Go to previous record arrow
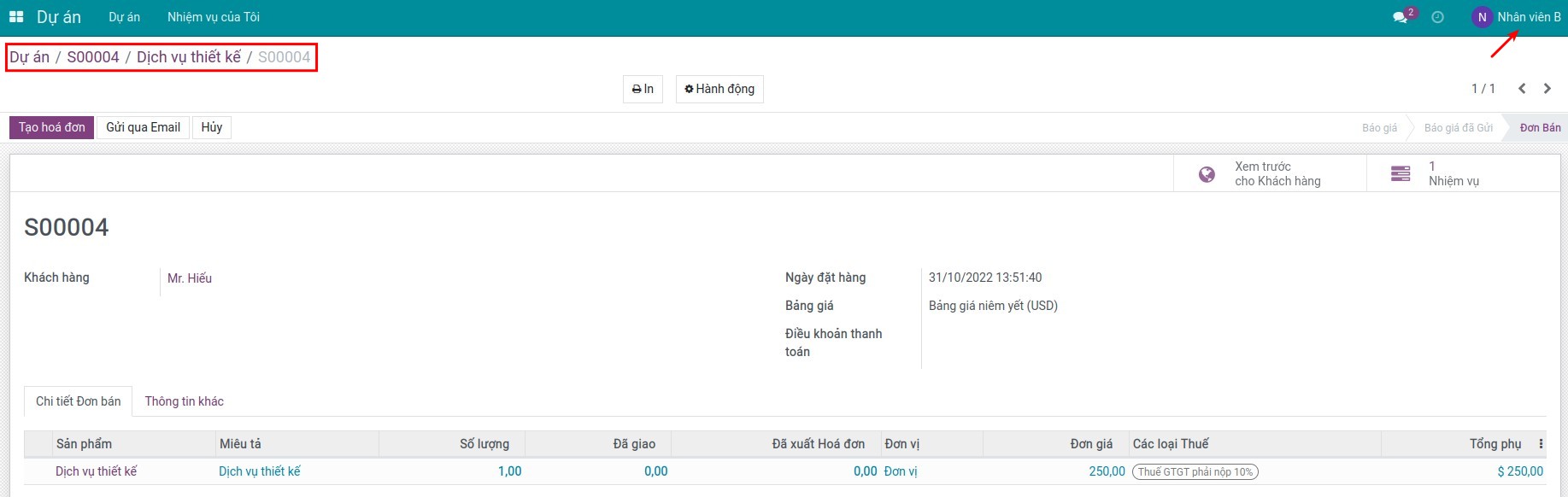The height and width of the screenshot is (497, 1568). click(1522, 89)
